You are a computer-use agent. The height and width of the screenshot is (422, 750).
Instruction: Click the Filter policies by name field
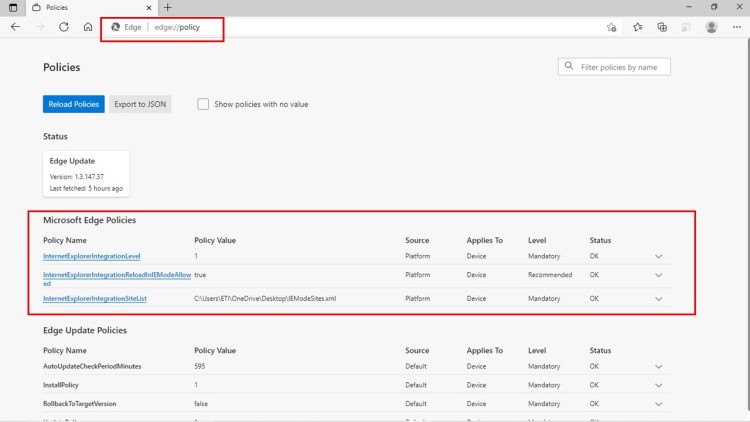620,67
